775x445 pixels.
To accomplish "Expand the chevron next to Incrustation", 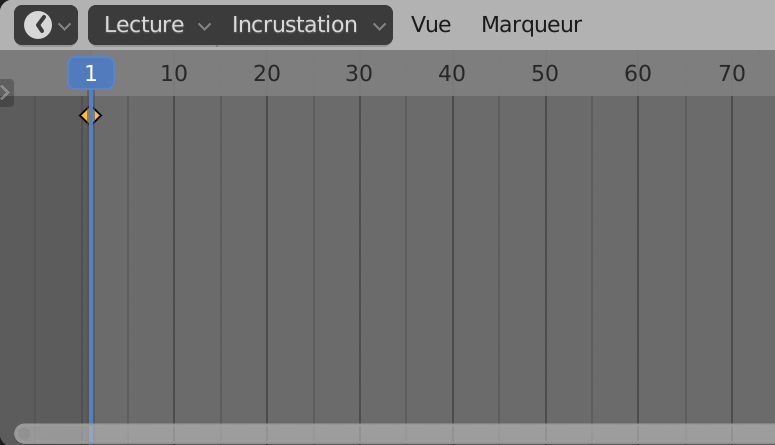I will (379, 26).
